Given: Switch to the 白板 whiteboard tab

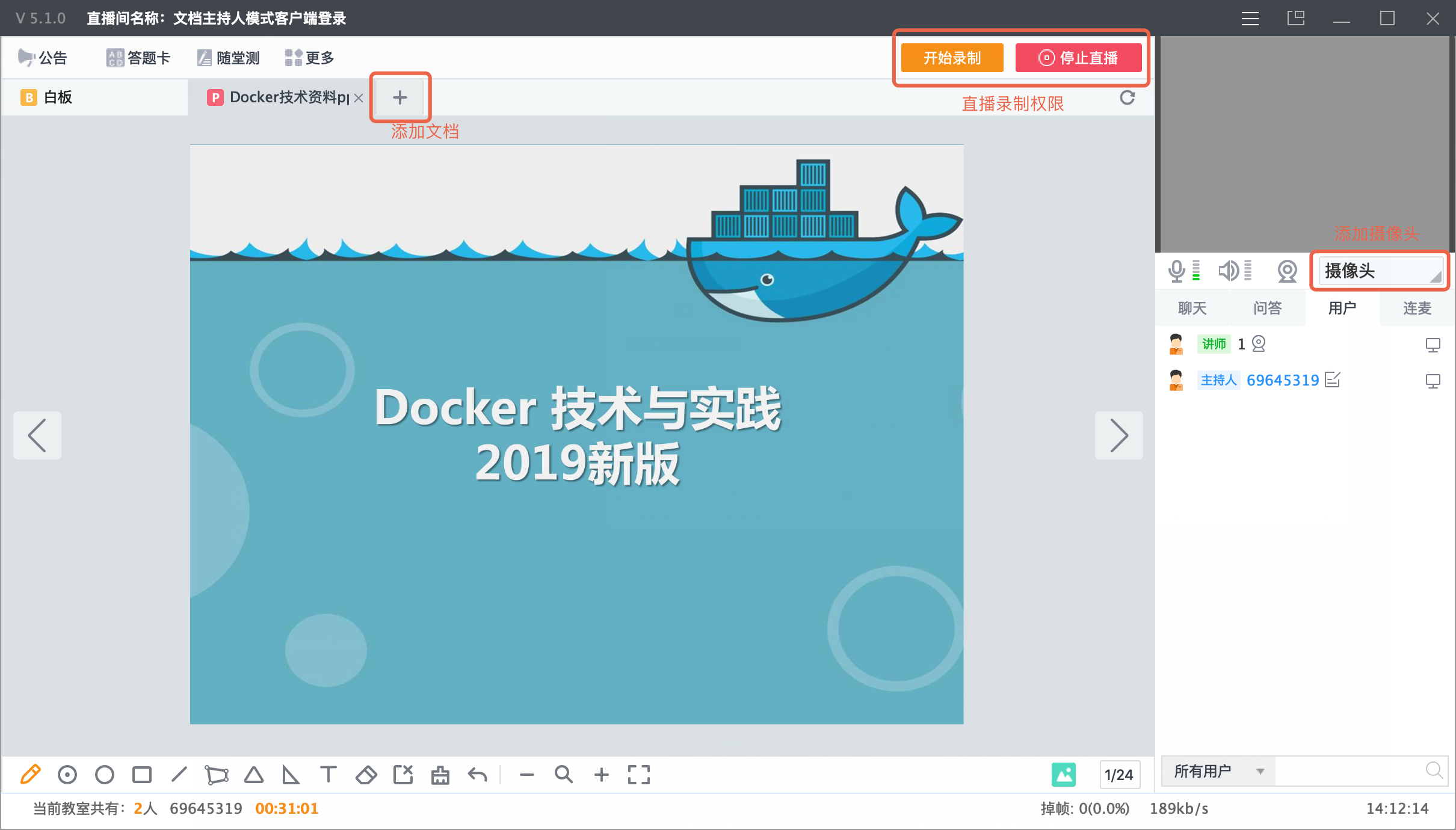Looking at the screenshot, I should (95, 97).
